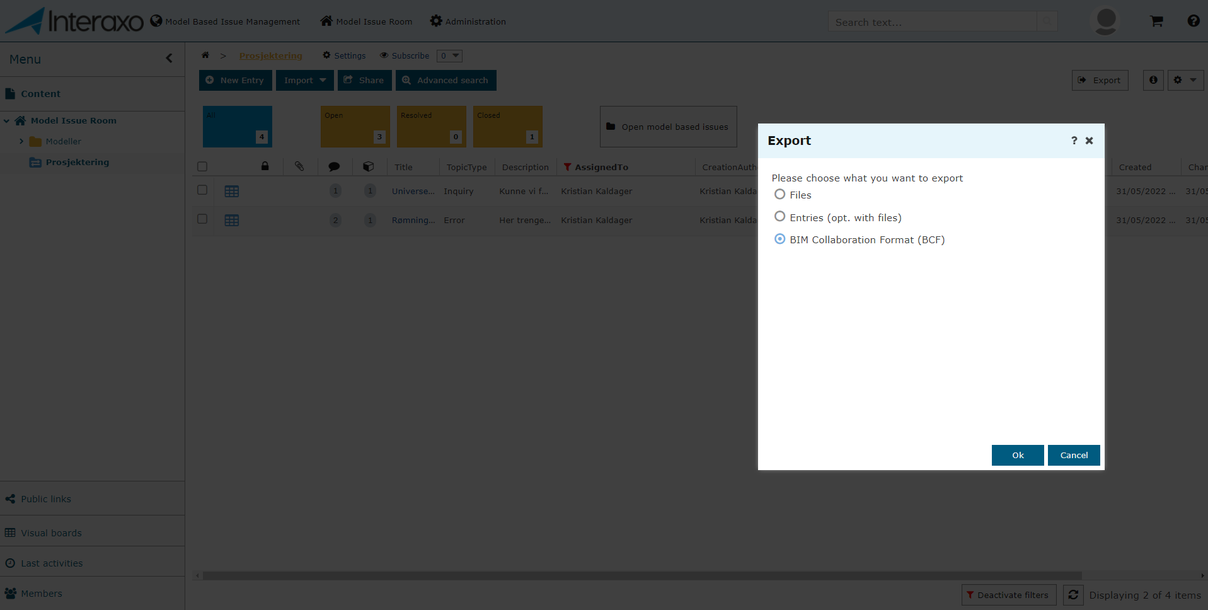Expand the Modeller folder arrow
This screenshot has width=1208, height=610.
pyautogui.click(x=21, y=142)
